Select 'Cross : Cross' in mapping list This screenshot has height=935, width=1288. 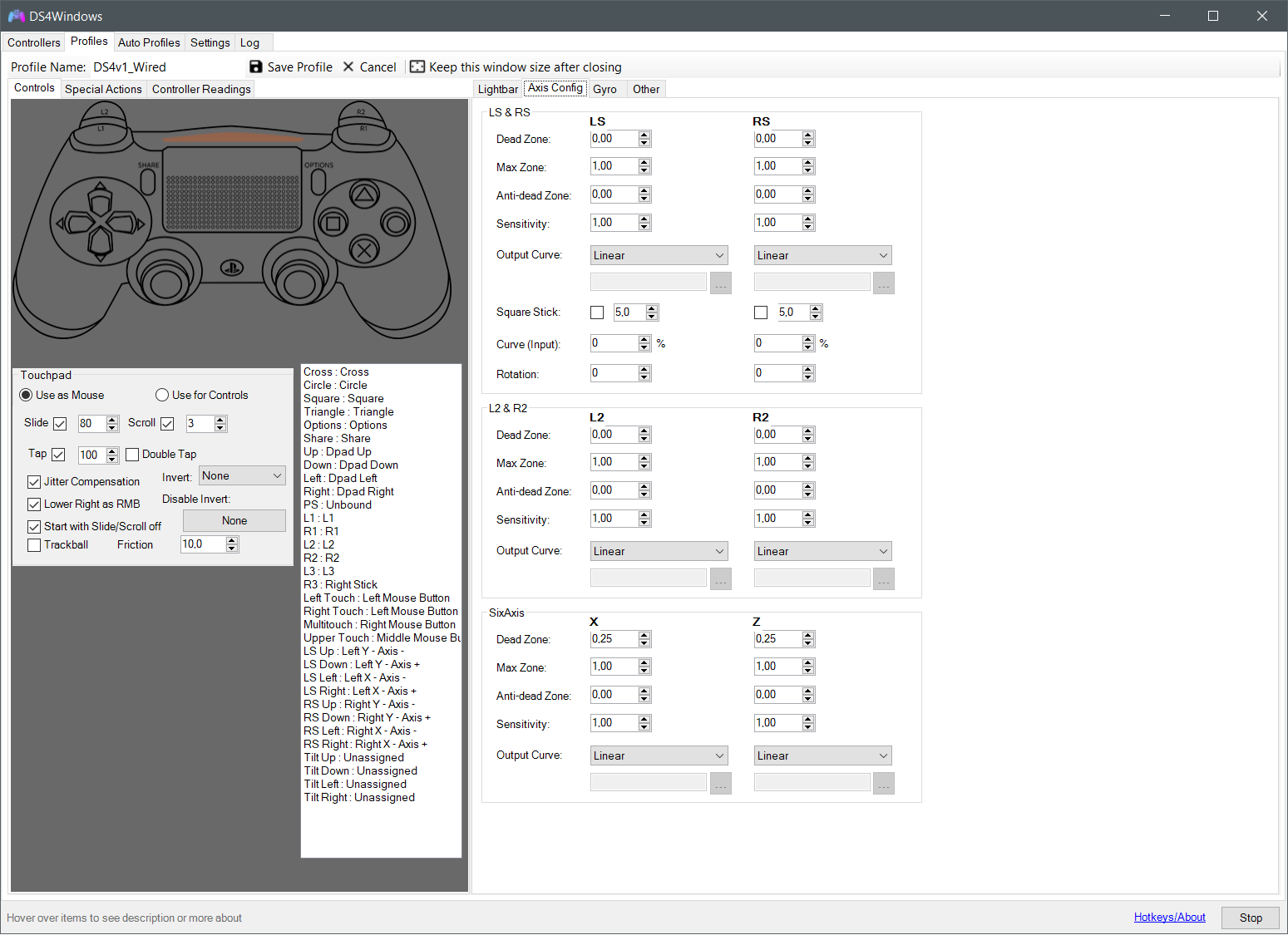pyautogui.click(x=381, y=372)
